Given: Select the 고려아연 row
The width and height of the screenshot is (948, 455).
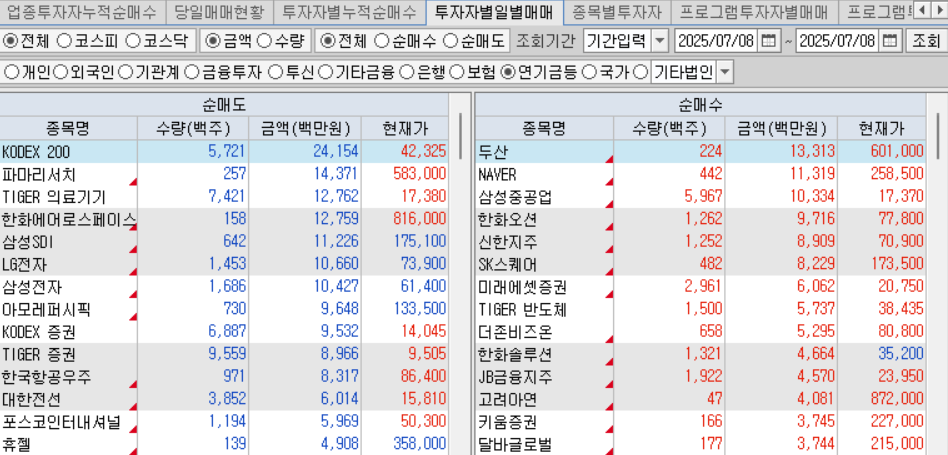Looking at the screenshot, I should click(701, 400).
